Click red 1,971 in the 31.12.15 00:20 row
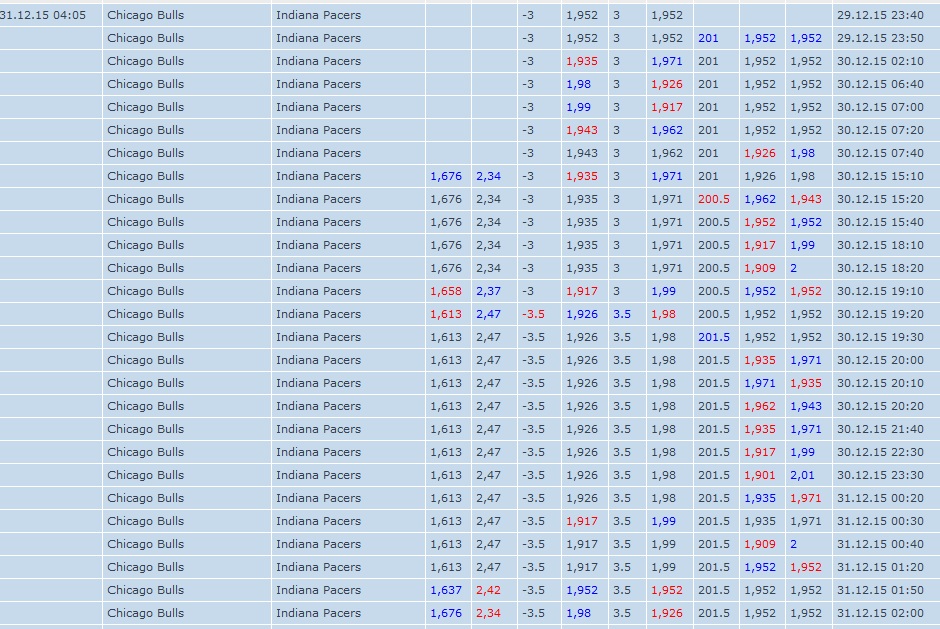Screen dimensions: 940x629 [x=806, y=498]
